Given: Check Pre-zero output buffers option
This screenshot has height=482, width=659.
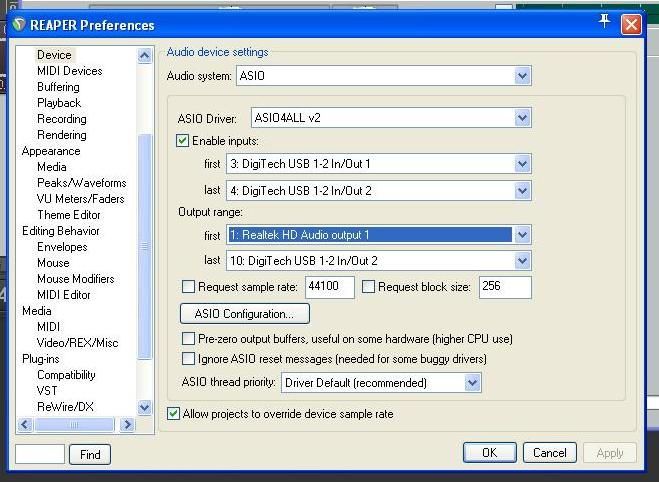Looking at the screenshot, I should coord(188,339).
